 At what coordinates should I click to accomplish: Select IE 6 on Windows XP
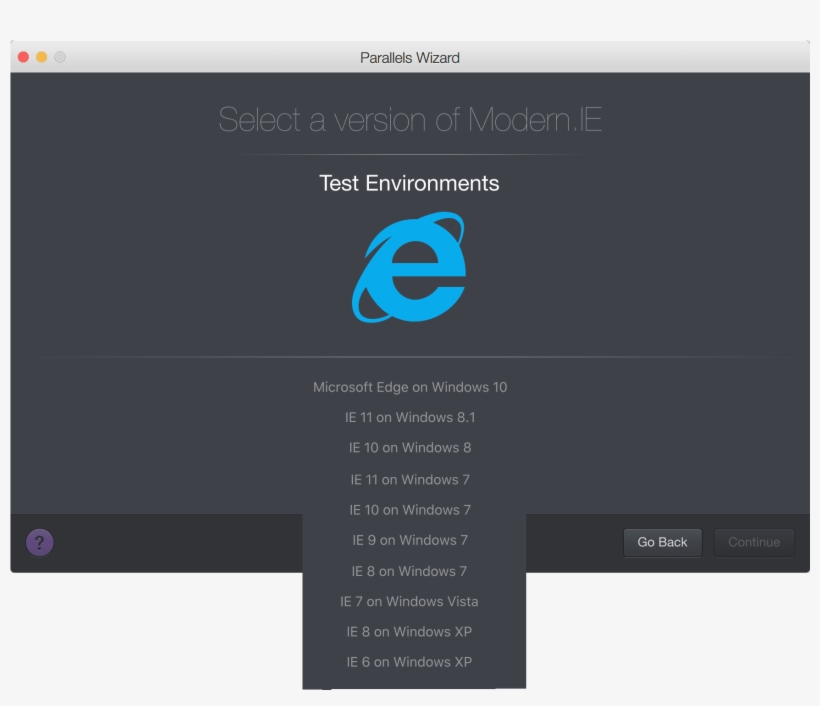(410, 661)
